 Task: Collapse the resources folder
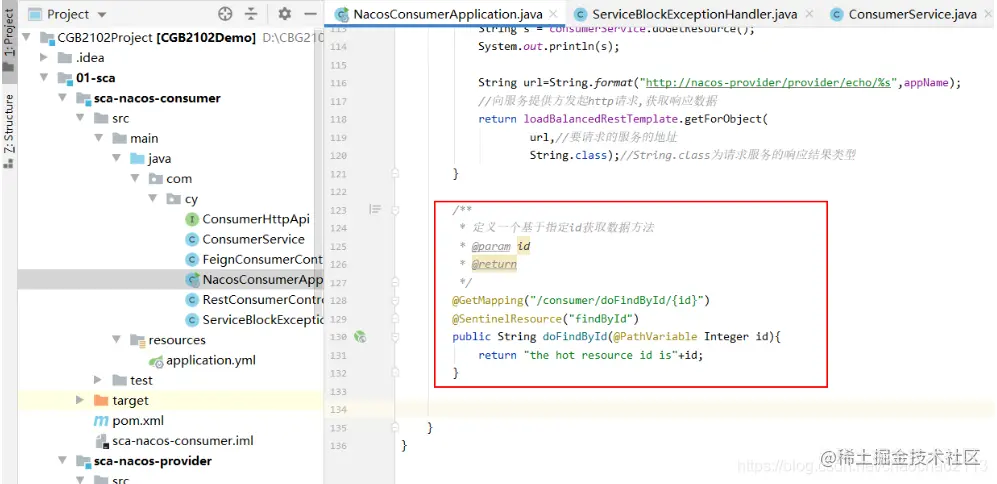pyautogui.click(x=117, y=340)
